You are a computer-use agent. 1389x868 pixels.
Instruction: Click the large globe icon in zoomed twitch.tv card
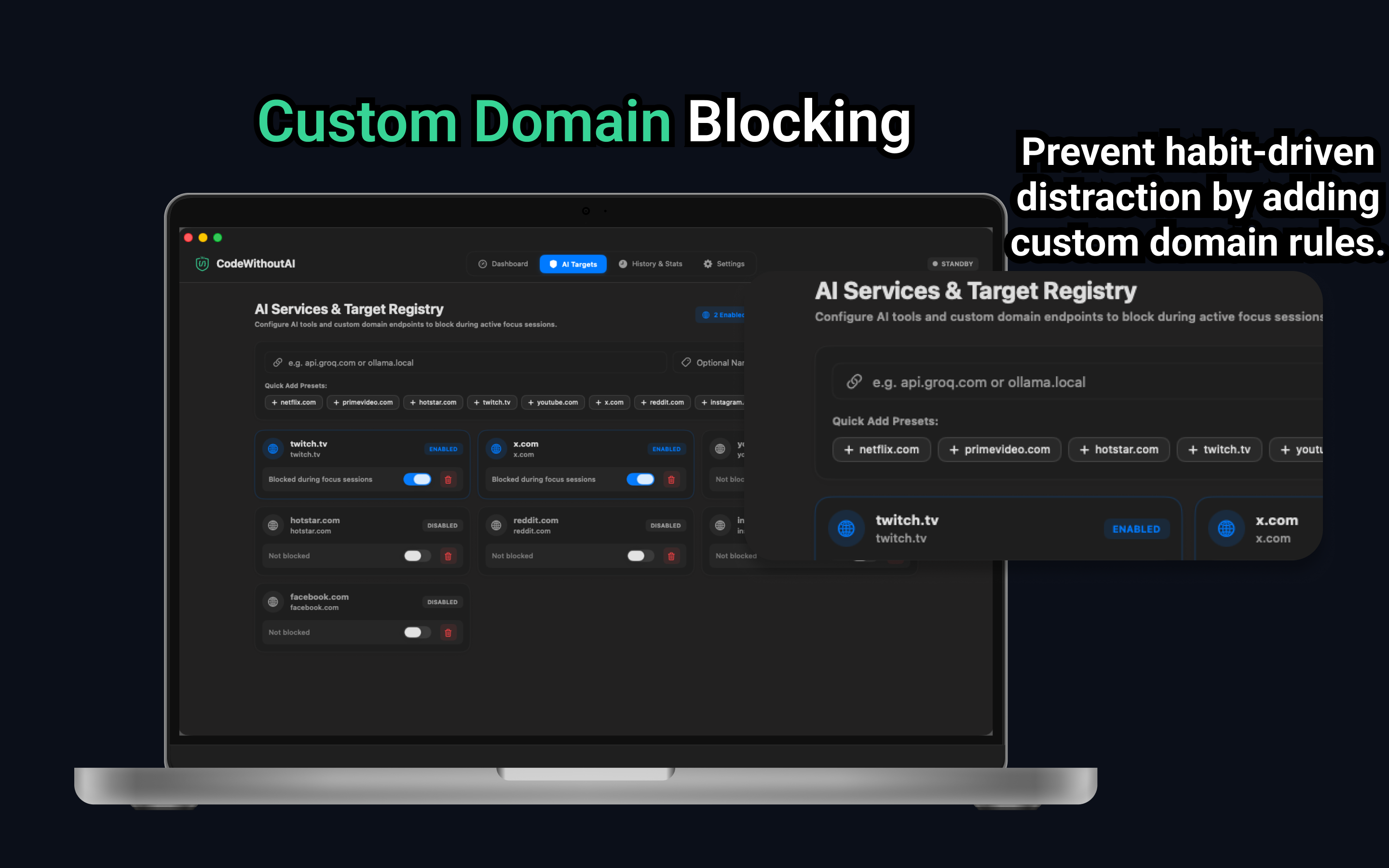[846, 528]
